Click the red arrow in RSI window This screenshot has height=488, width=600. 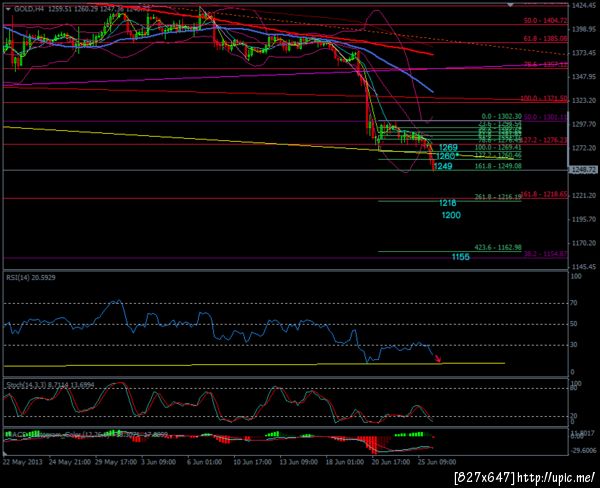(x=437, y=358)
